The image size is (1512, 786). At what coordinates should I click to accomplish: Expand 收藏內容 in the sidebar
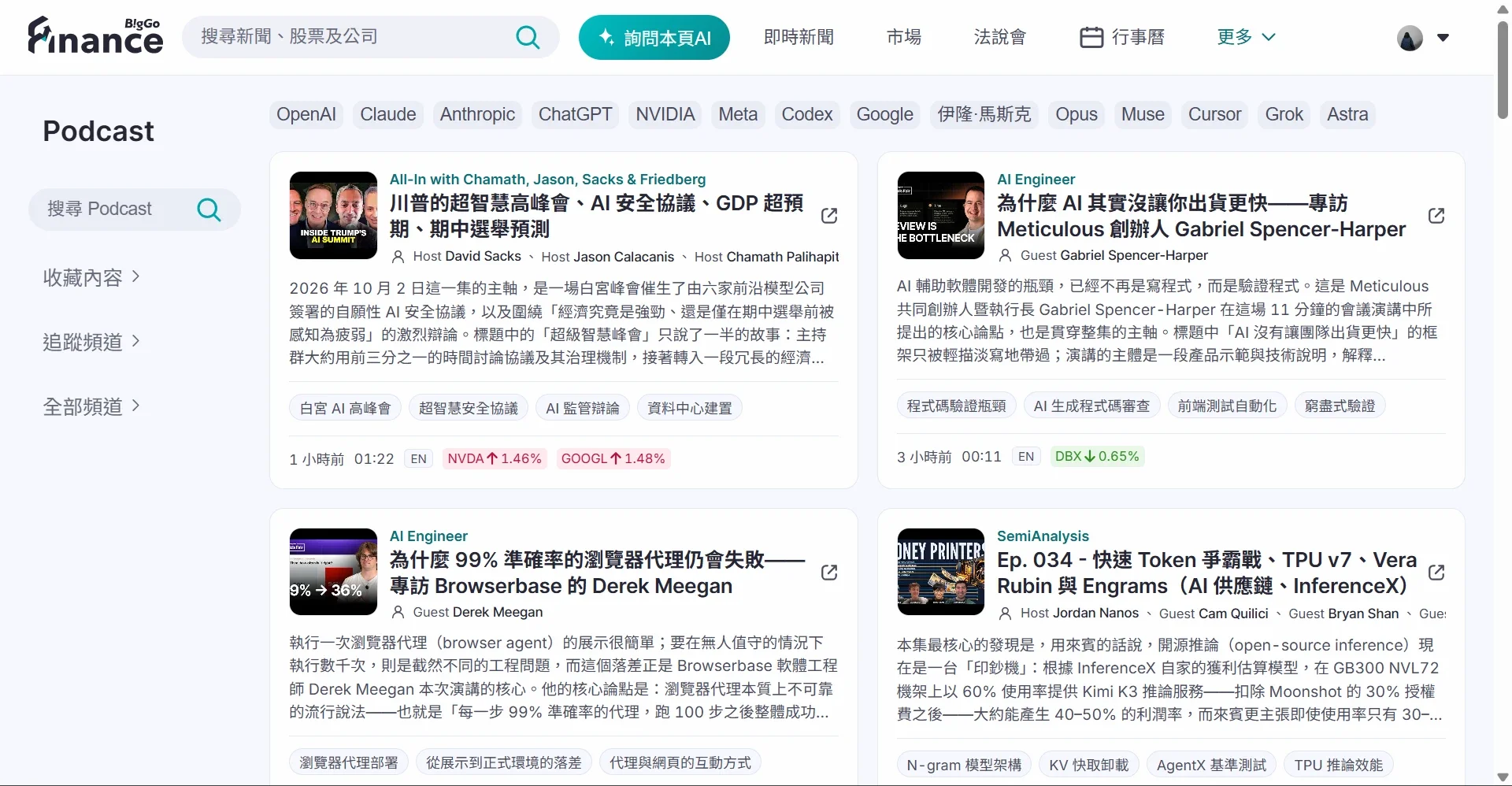point(91,277)
